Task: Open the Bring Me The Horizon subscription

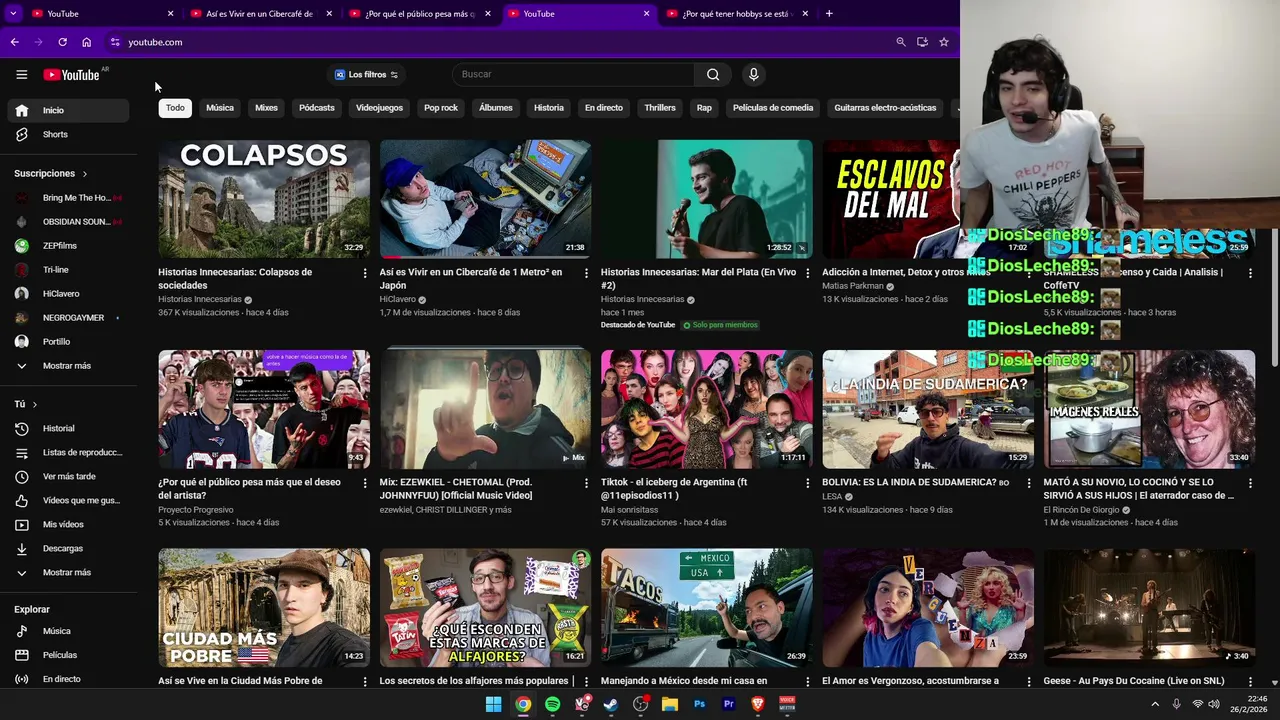Action: pos(68,197)
